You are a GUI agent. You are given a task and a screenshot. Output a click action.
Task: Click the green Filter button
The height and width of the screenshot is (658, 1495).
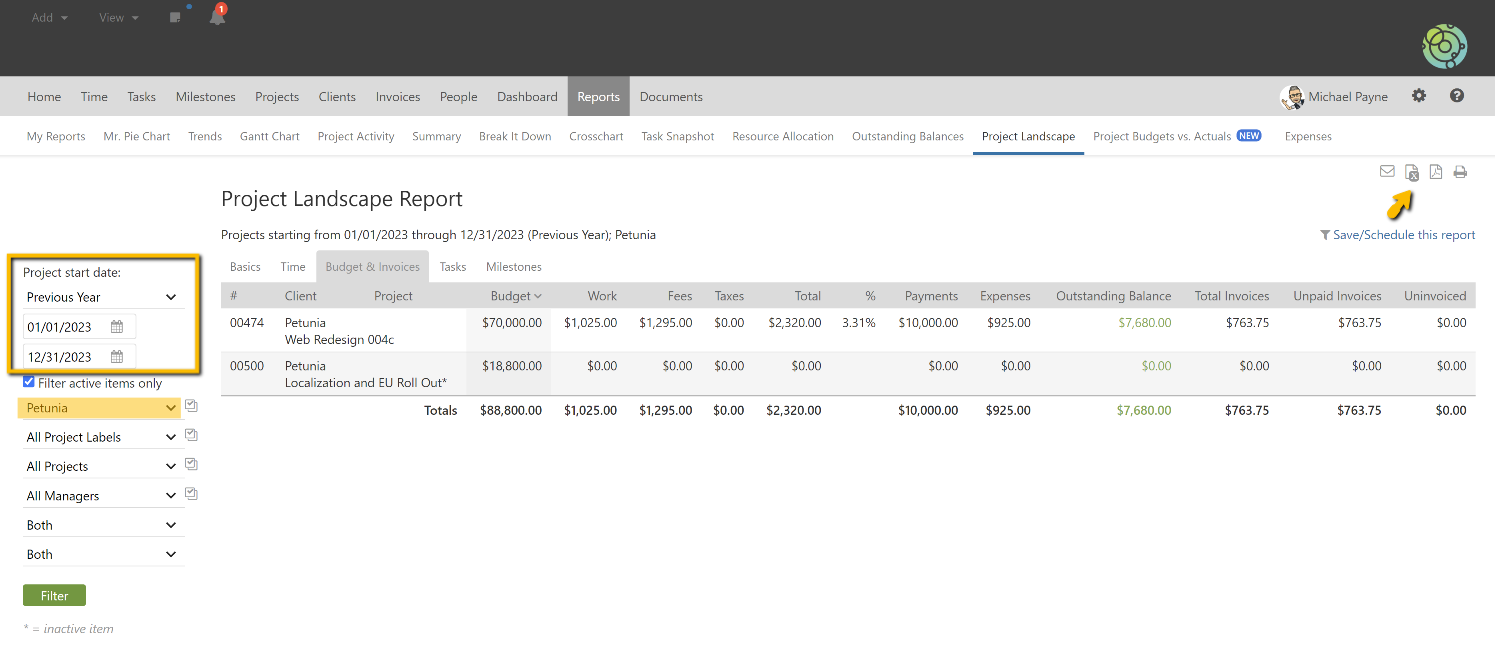click(54, 594)
